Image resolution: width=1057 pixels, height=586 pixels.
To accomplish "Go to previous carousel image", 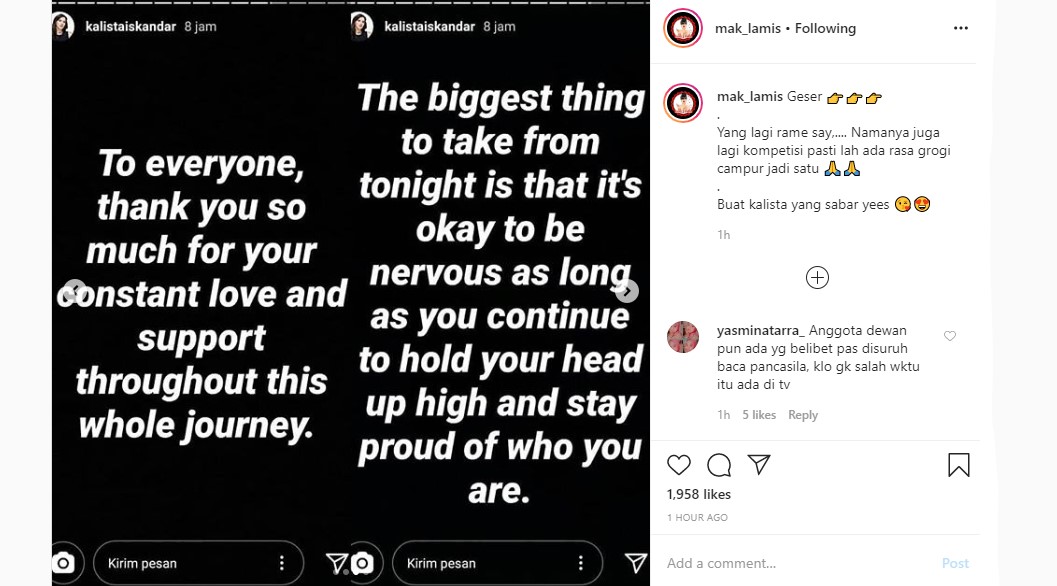I will pos(73,291).
